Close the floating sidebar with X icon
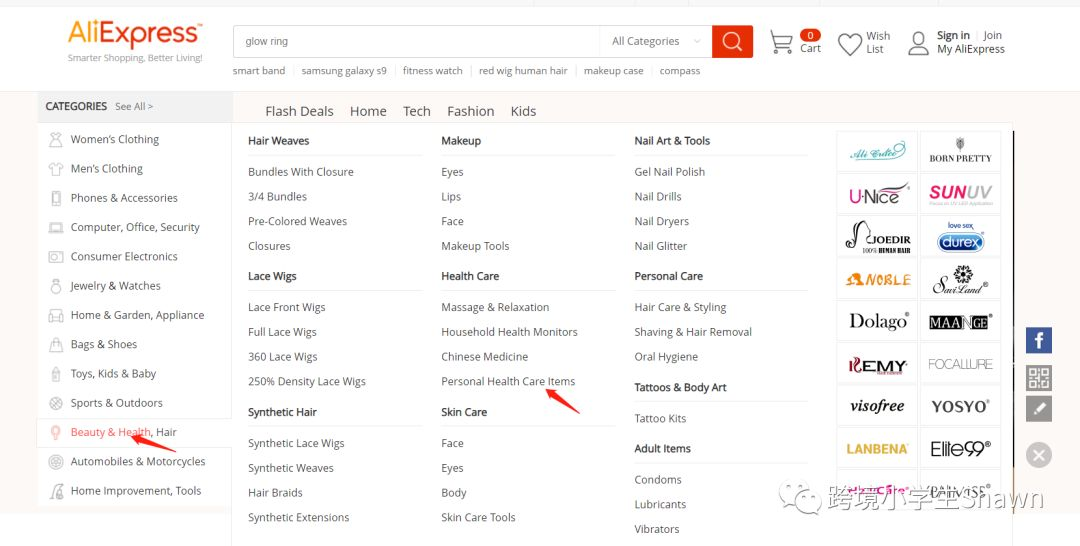 click(1039, 455)
